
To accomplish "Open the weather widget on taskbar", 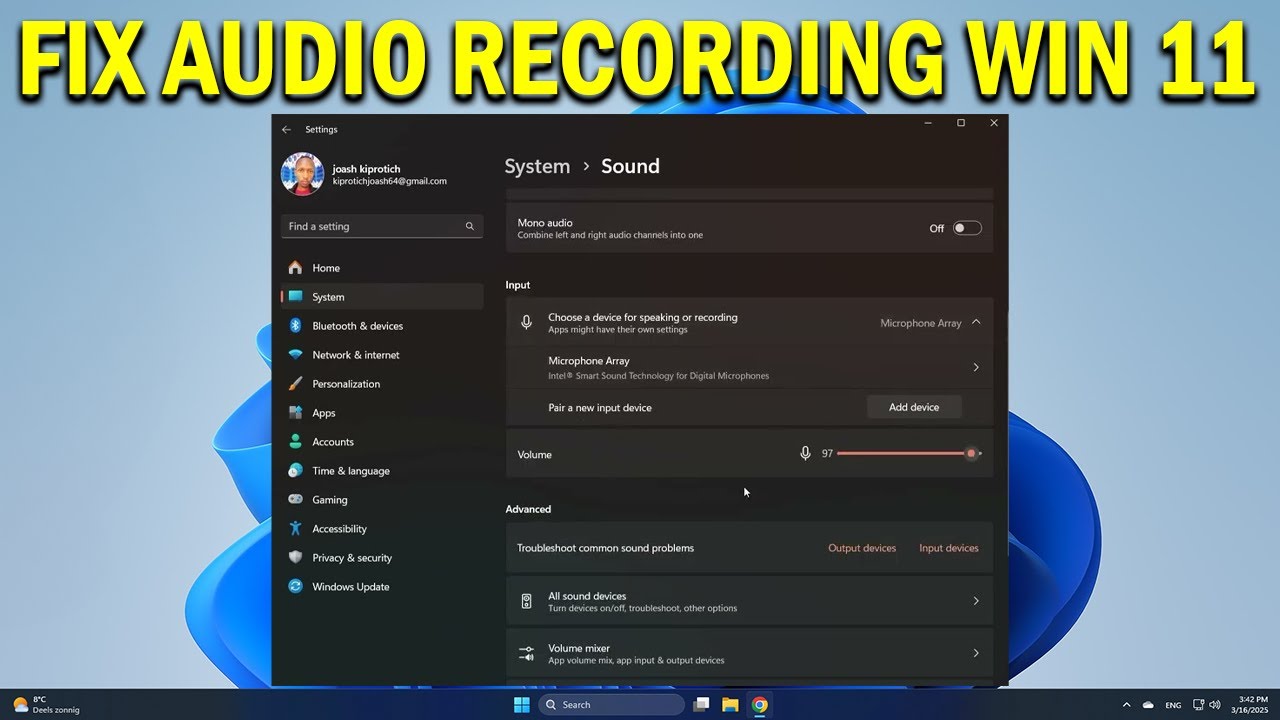I will (45, 705).
